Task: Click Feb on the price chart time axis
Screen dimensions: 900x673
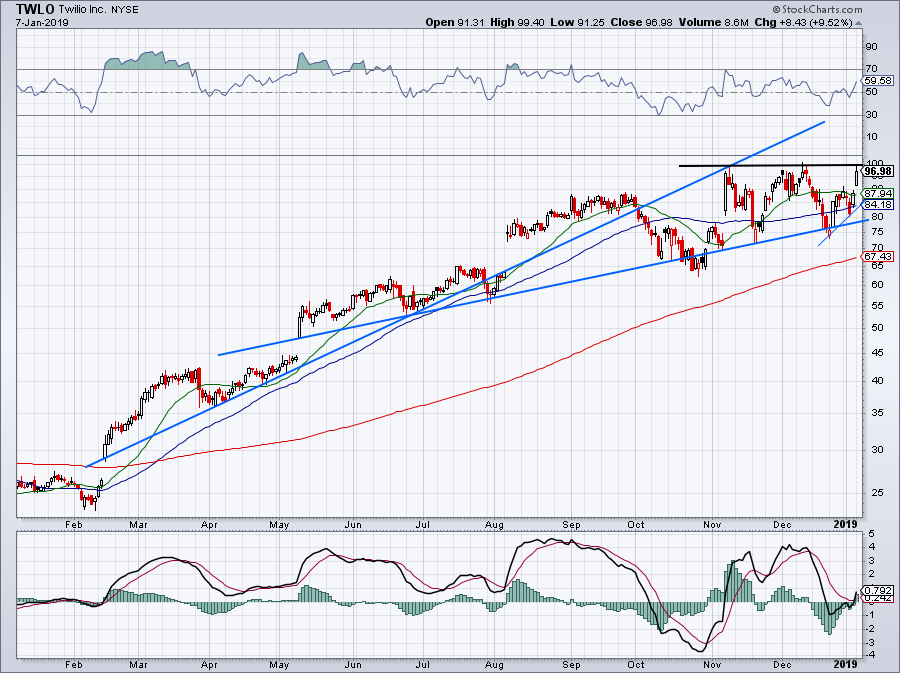Action: click(74, 524)
